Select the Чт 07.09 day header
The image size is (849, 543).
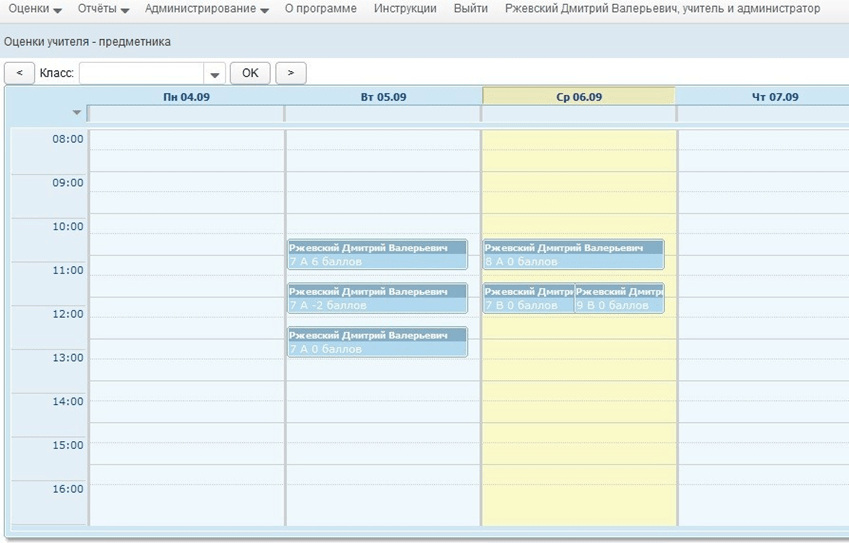coord(774,97)
